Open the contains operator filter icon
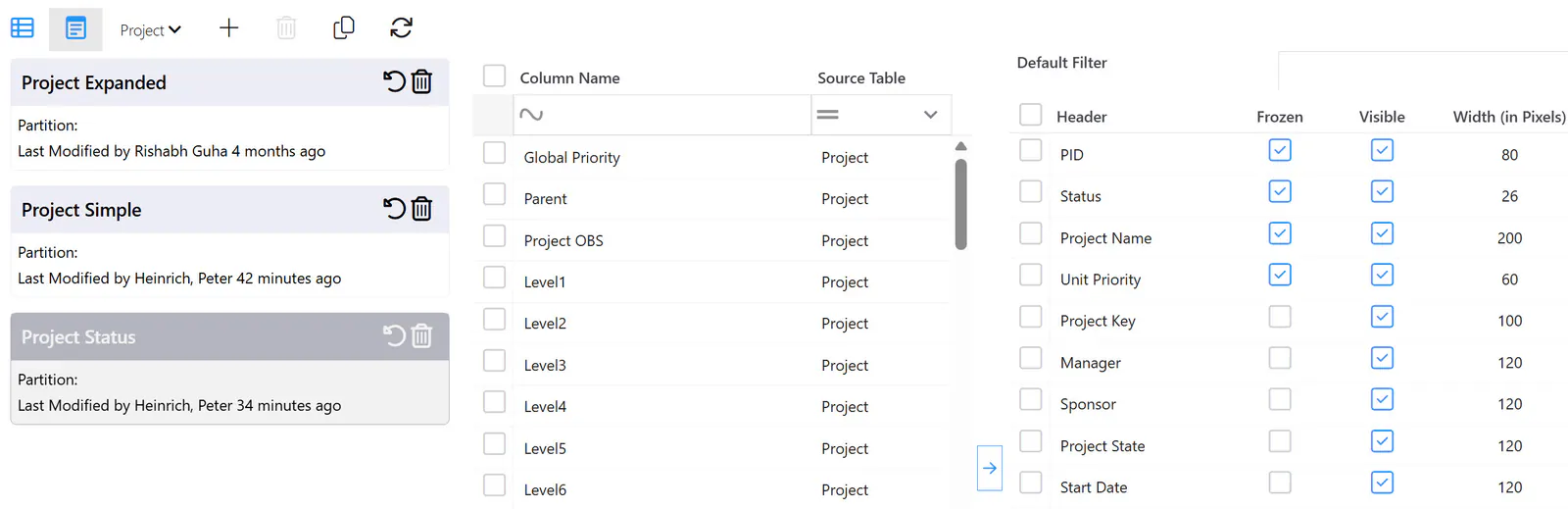Image resolution: width=1568 pixels, height=509 pixels. pyautogui.click(x=531, y=115)
